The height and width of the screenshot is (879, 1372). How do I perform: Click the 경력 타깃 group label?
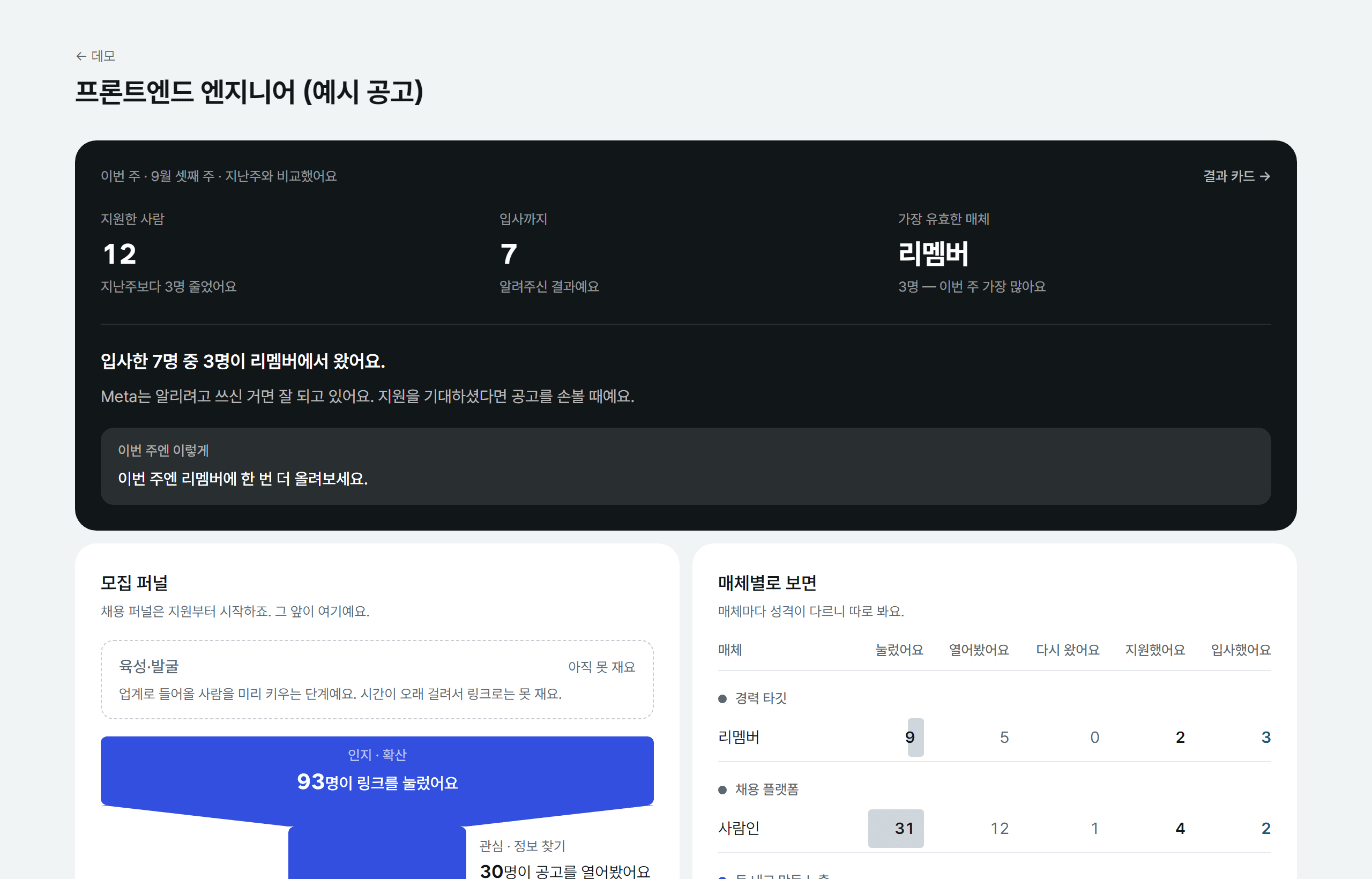click(761, 698)
